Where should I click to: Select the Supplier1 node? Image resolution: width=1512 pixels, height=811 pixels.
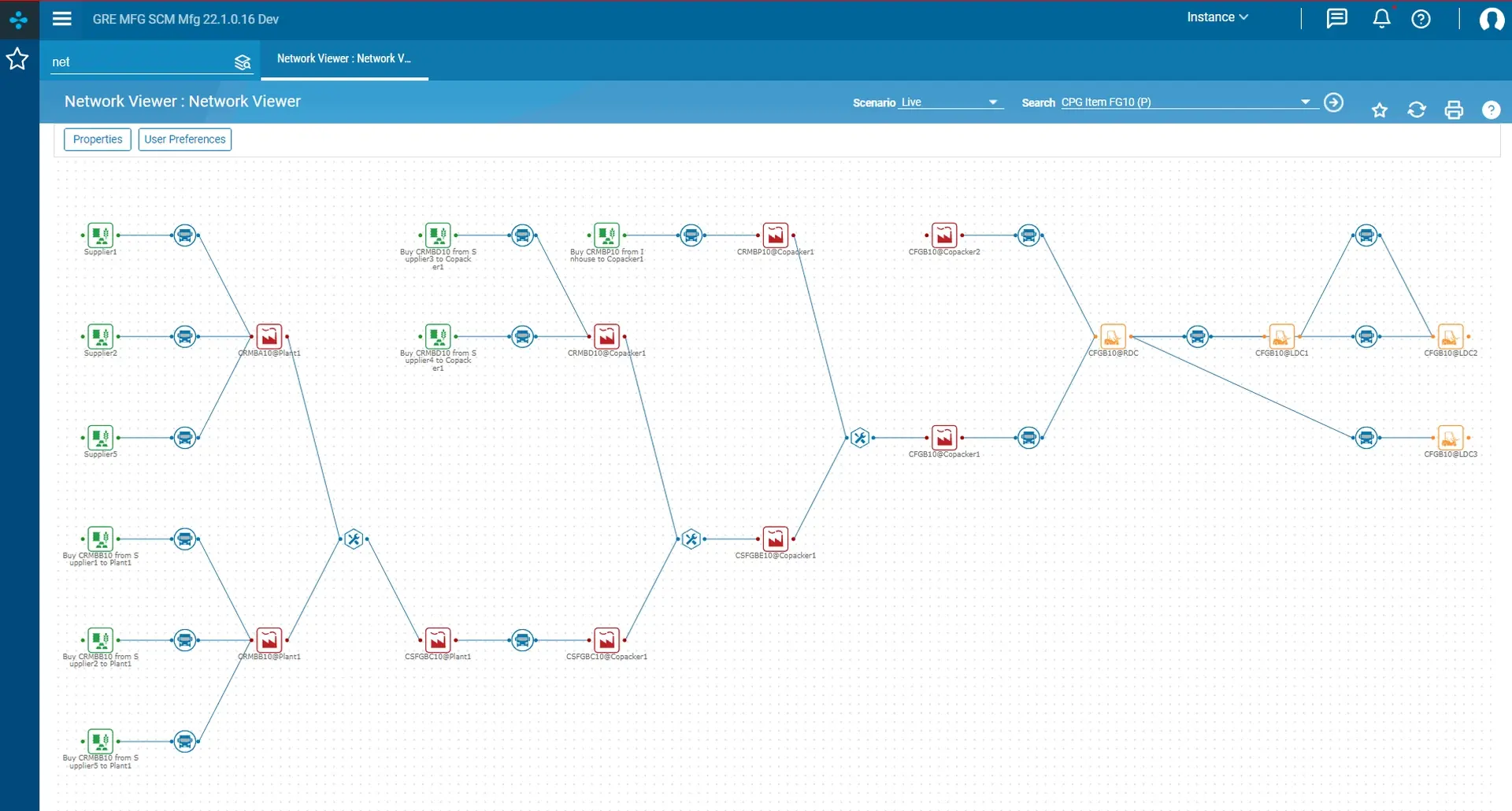(101, 235)
